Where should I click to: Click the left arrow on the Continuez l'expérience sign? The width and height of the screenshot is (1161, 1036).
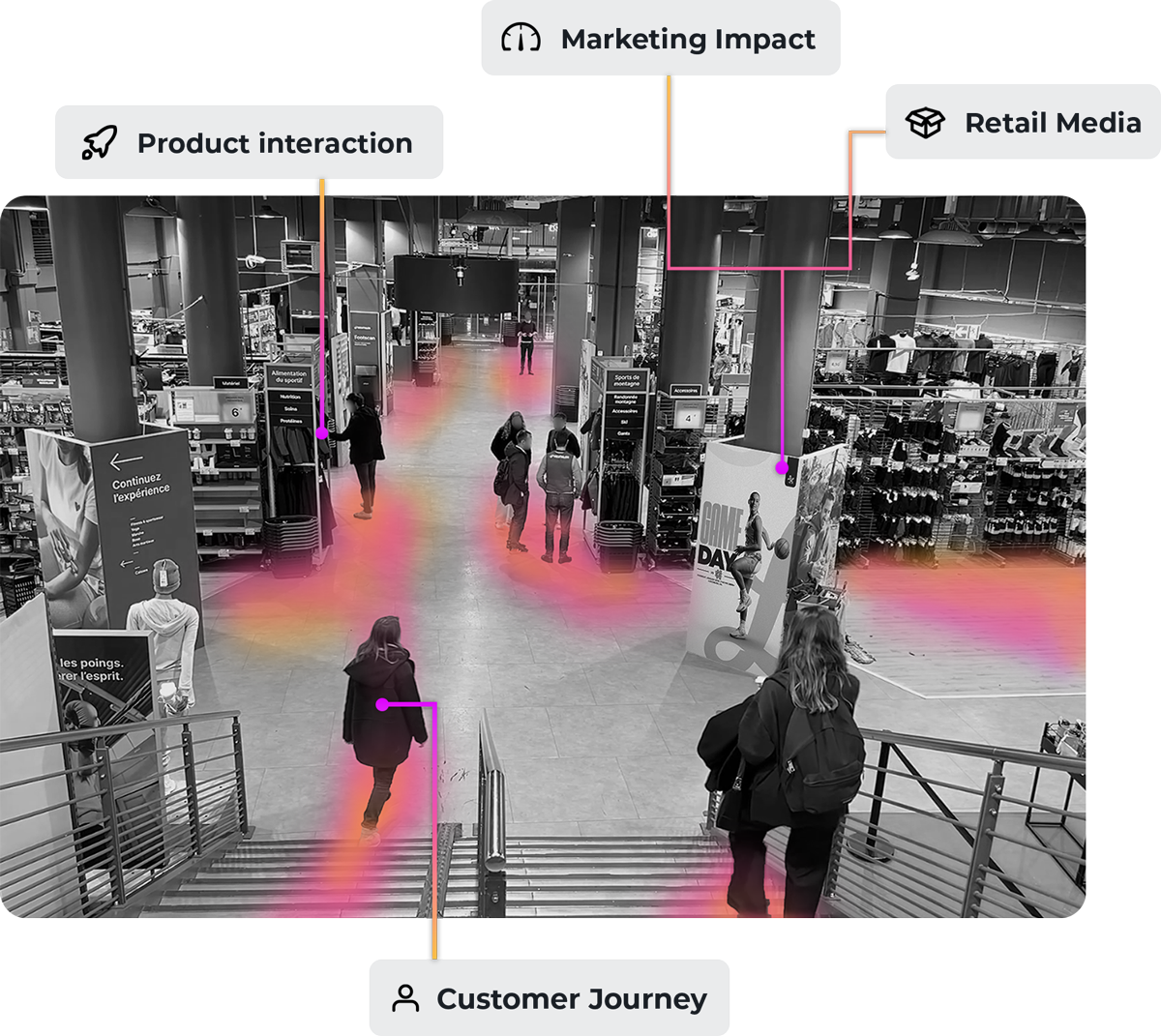pos(127,460)
